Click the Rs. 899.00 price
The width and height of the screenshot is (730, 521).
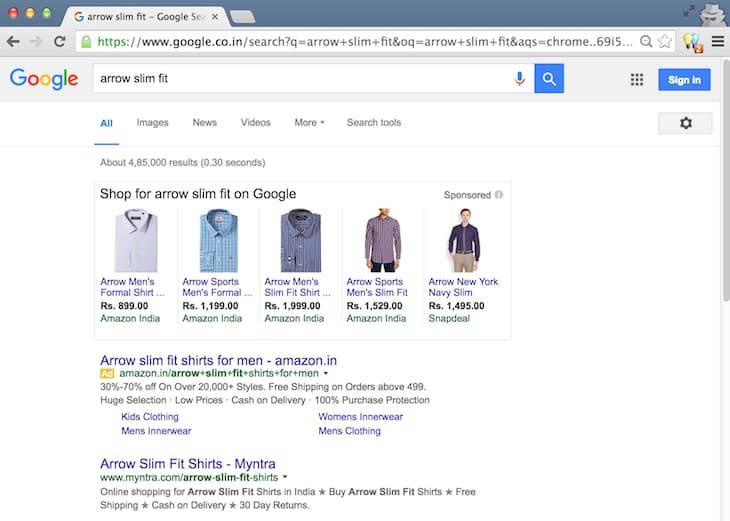click(124, 306)
